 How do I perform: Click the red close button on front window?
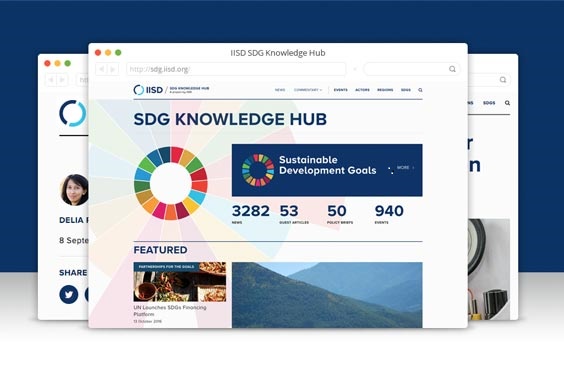(98, 53)
